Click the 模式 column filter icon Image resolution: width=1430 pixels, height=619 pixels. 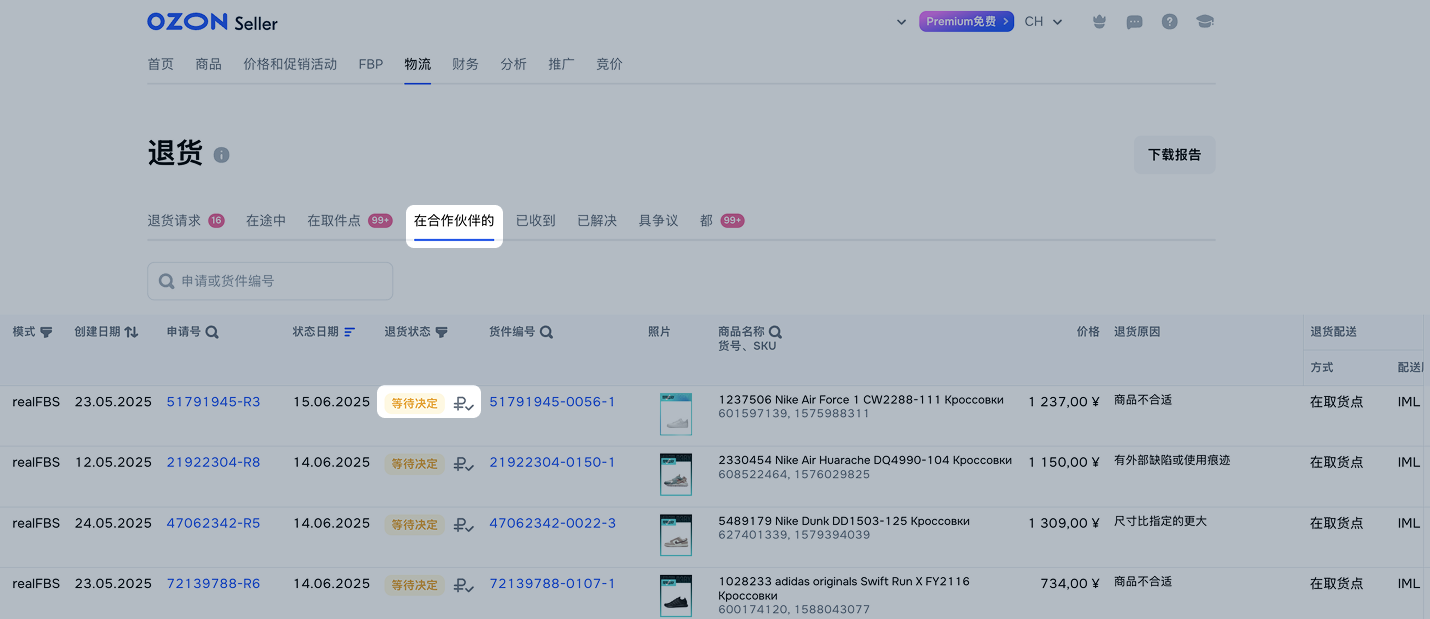tap(46, 332)
